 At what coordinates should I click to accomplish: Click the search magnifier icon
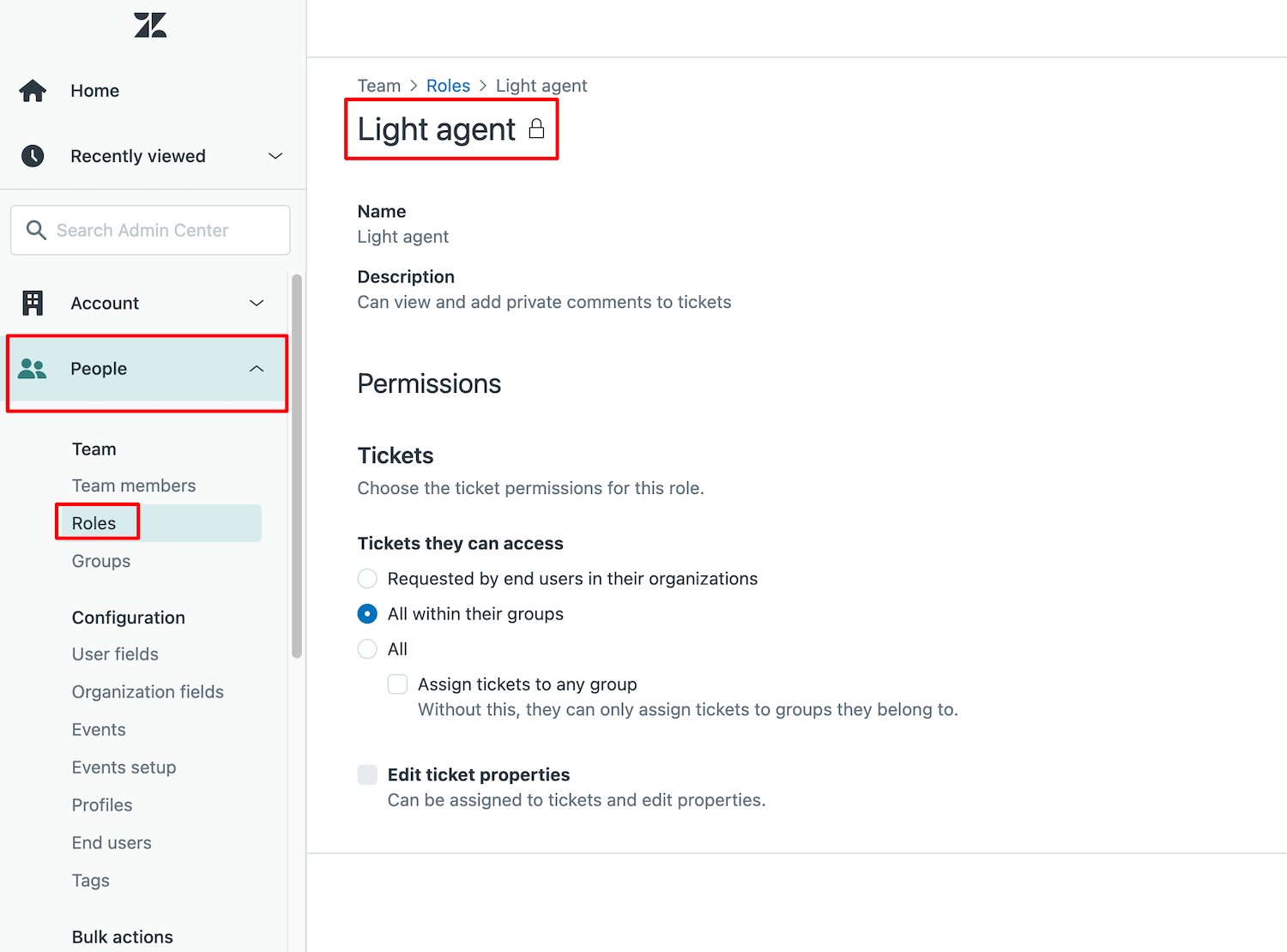coord(36,230)
